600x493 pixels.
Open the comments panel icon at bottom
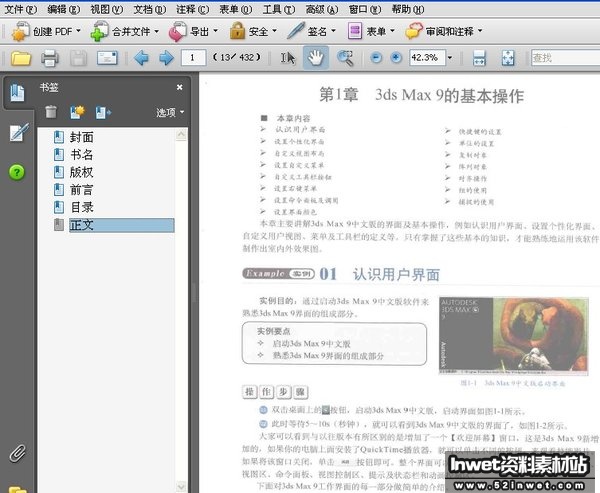pyautogui.click(x=18, y=489)
